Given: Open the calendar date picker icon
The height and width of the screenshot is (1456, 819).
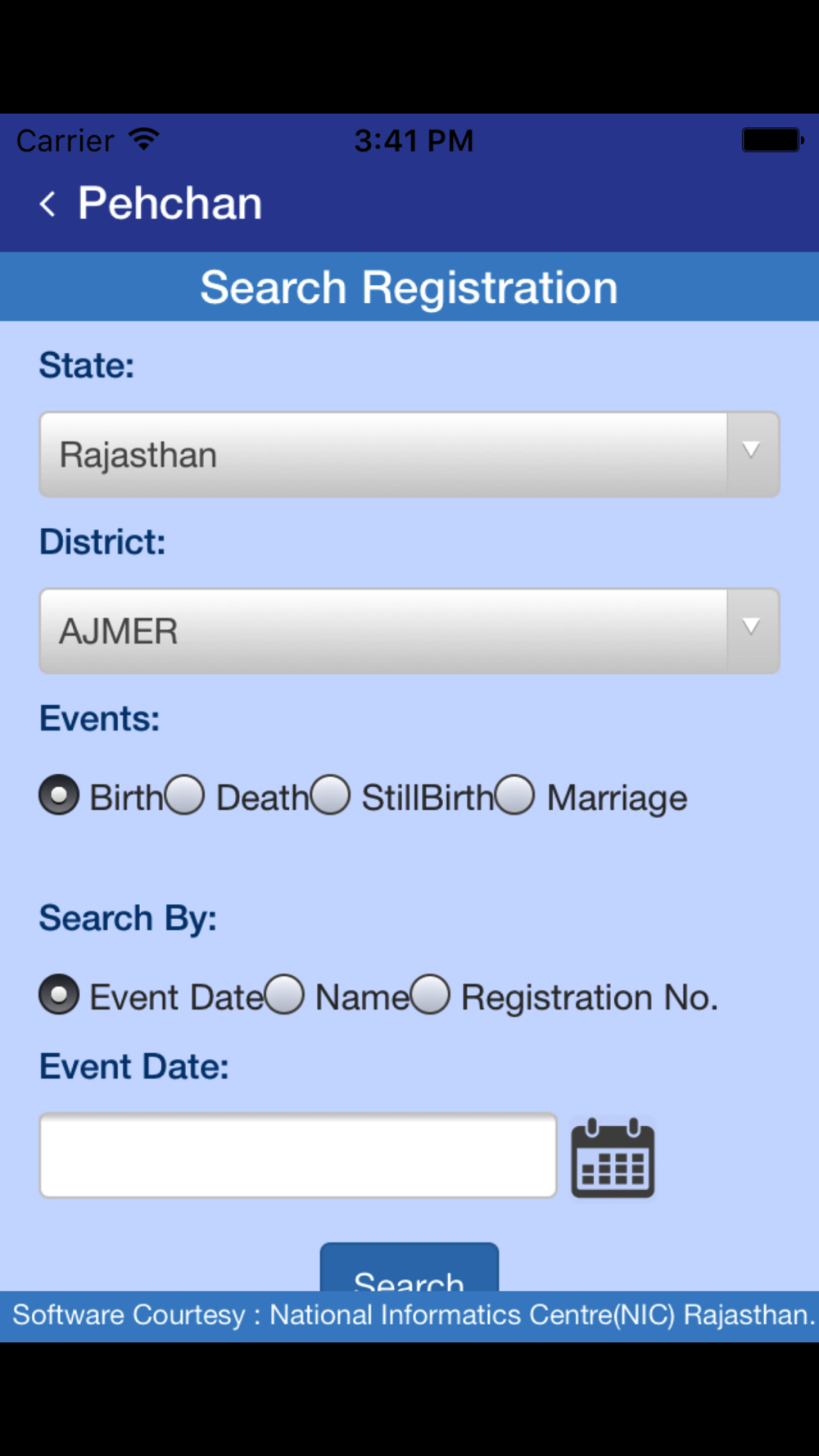Looking at the screenshot, I should (x=613, y=1158).
